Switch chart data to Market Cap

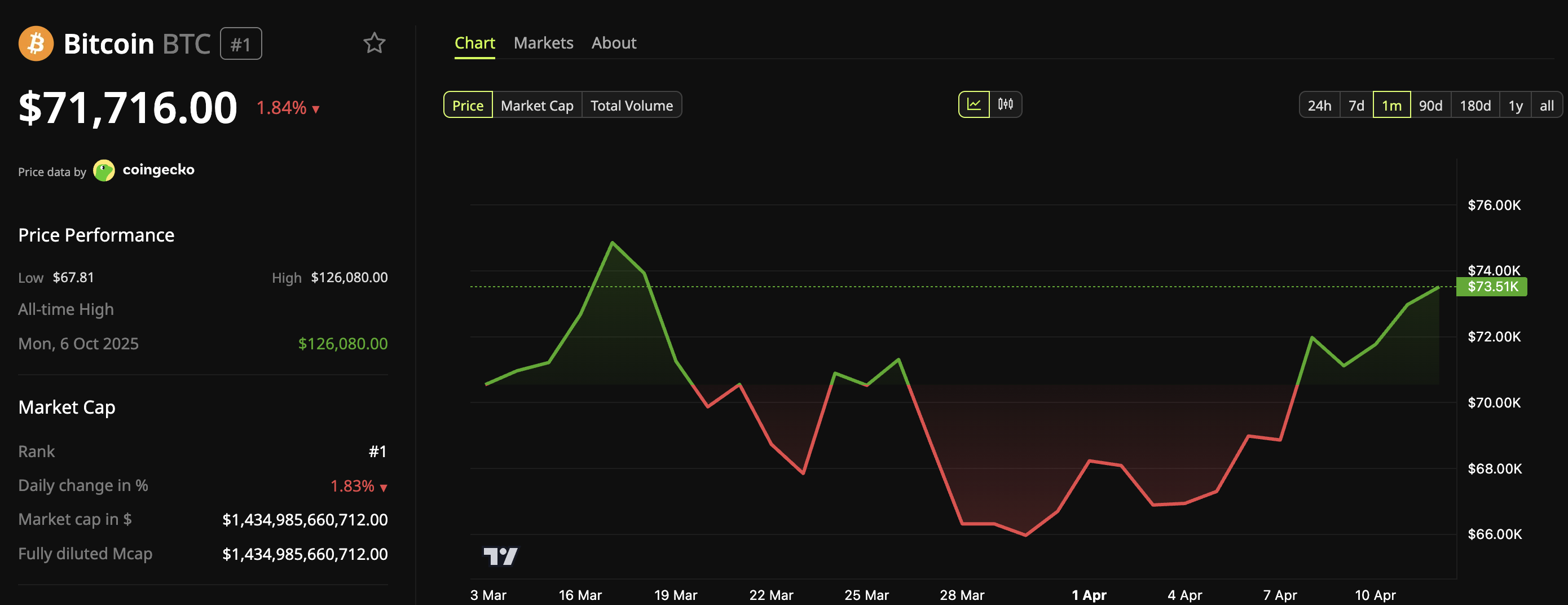[536, 105]
